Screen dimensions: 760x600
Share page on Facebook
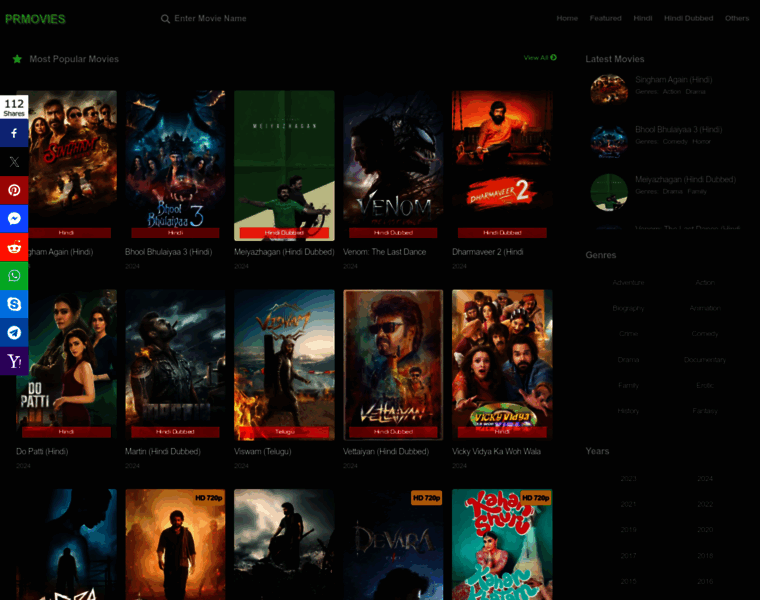coord(14,133)
